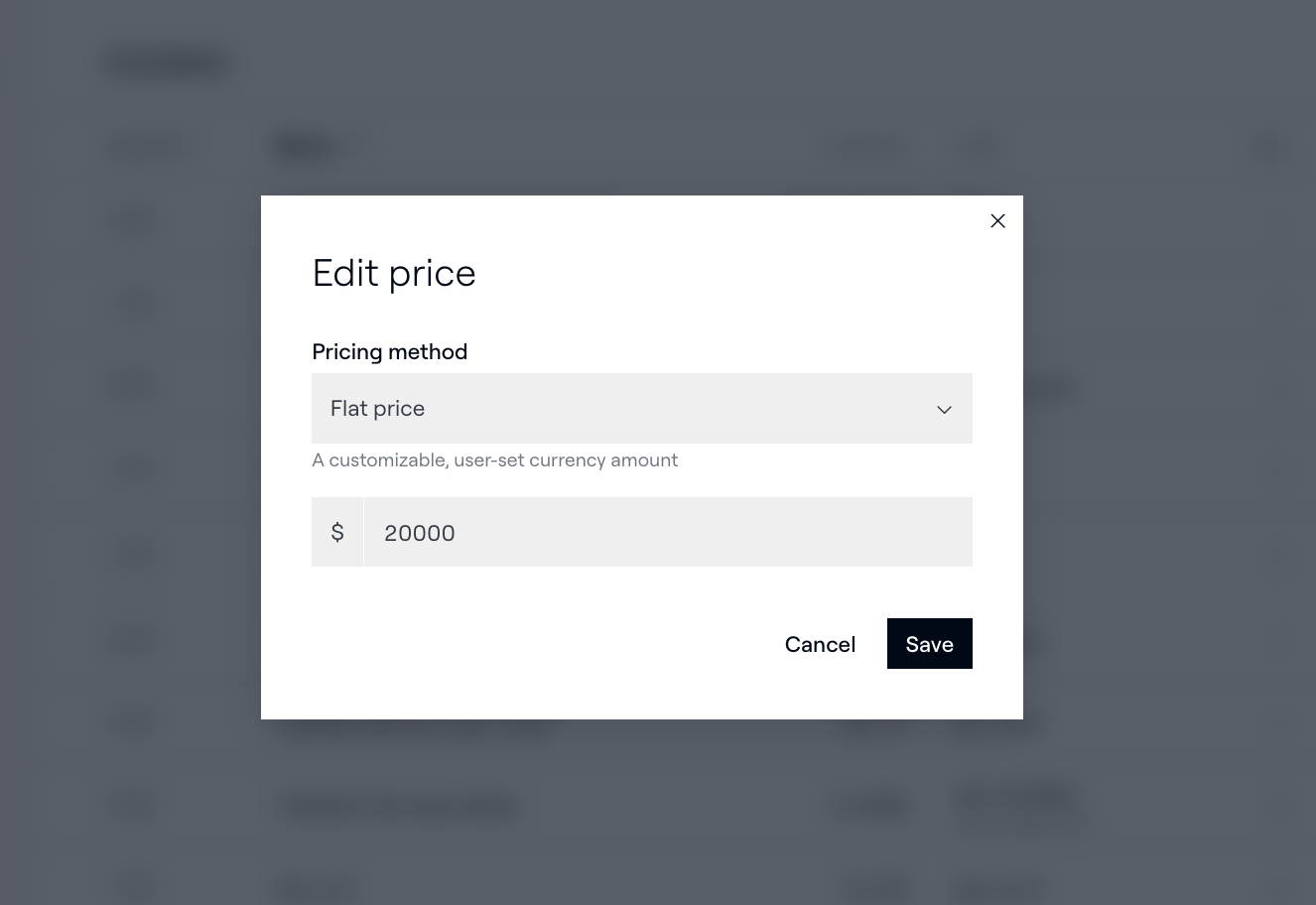Open the Pricing method dropdown
This screenshot has height=905, width=1316.
point(642,408)
